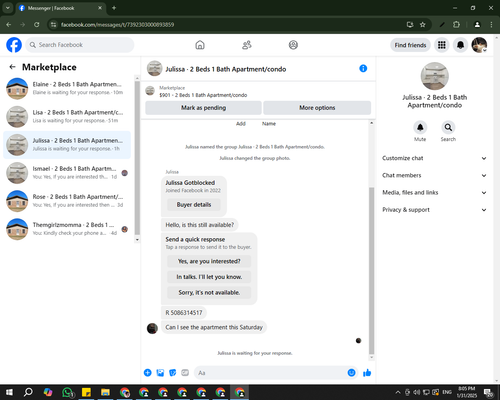Click More options button
This screenshot has height=400, width=500.
click(317, 108)
